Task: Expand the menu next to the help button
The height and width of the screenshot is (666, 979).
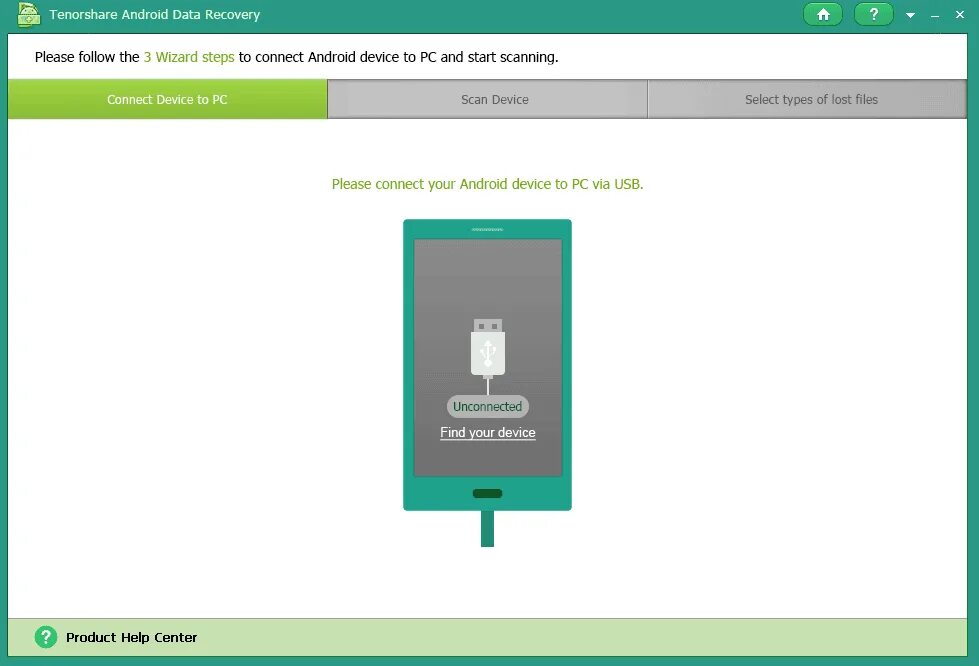Action: click(x=911, y=14)
